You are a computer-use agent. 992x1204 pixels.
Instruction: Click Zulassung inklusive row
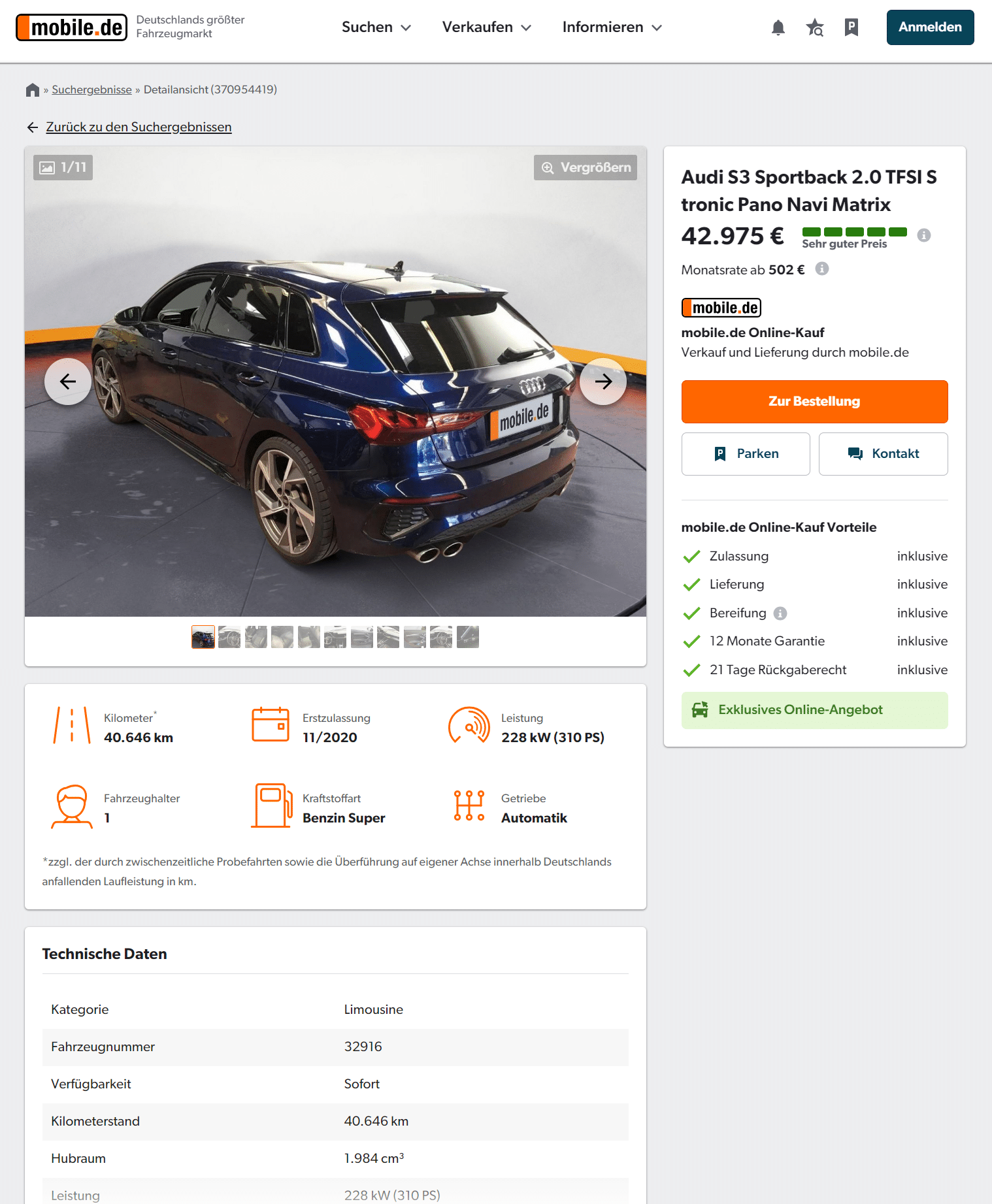coord(815,557)
